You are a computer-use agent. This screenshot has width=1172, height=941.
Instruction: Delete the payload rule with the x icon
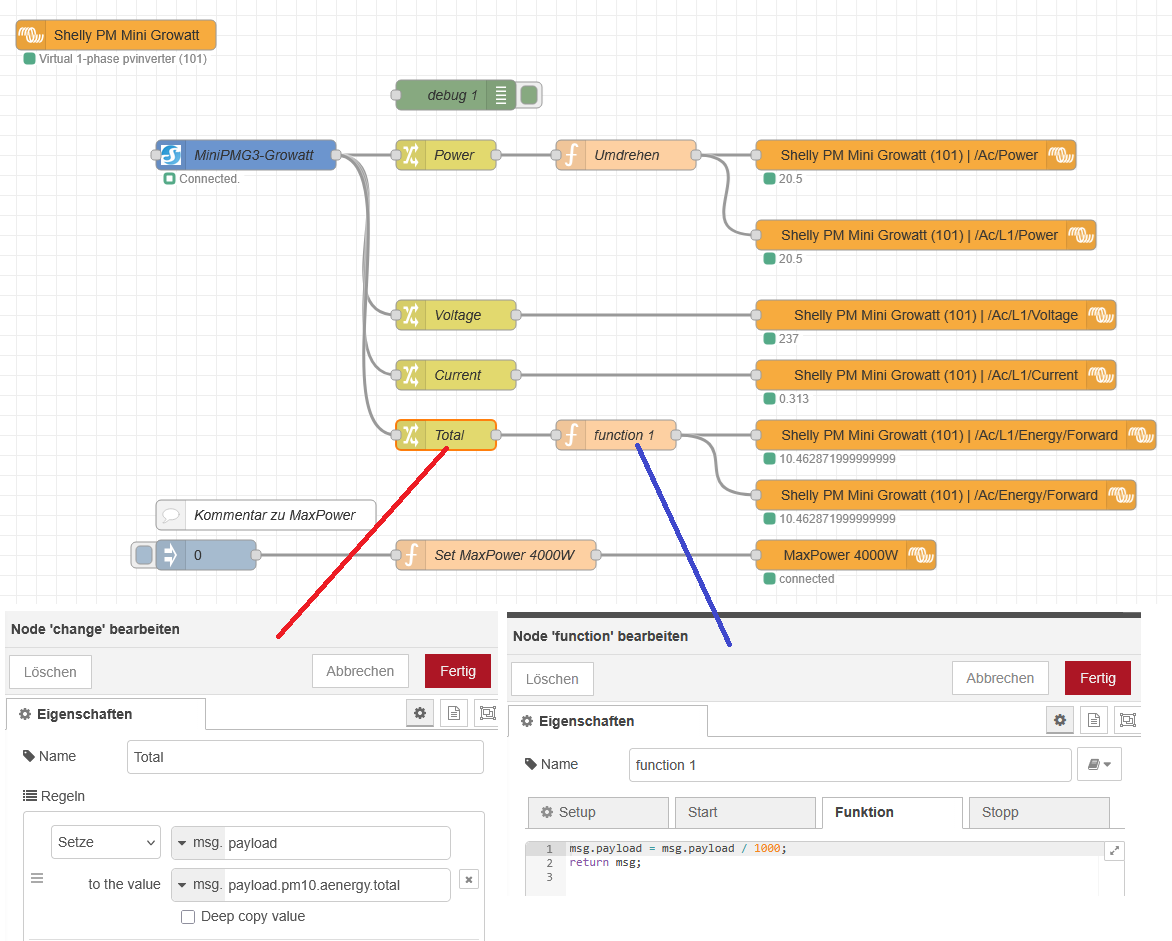(469, 879)
